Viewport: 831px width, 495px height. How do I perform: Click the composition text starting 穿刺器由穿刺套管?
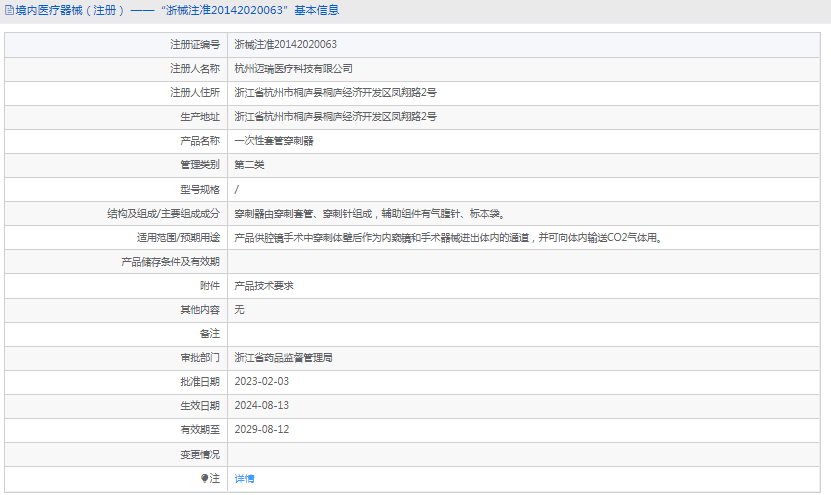(x=370, y=214)
